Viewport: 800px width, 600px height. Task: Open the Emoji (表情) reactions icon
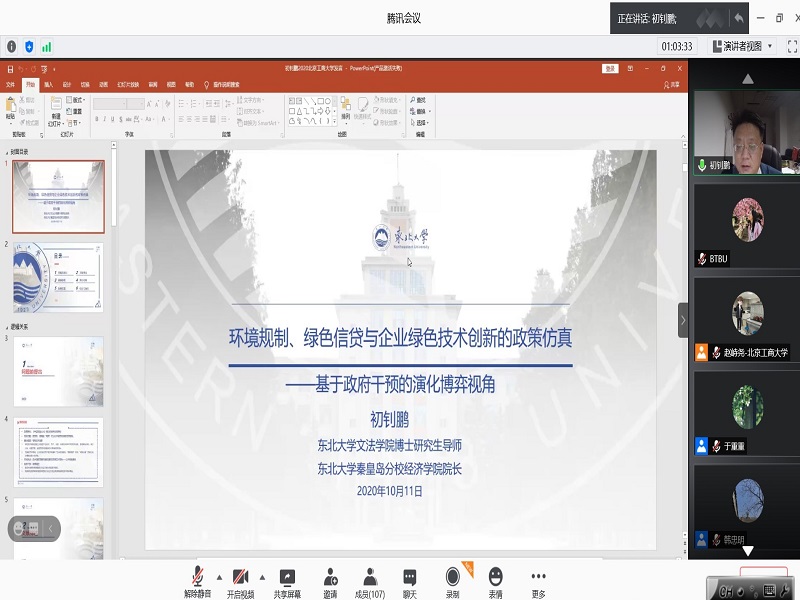pyautogui.click(x=495, y=576)
